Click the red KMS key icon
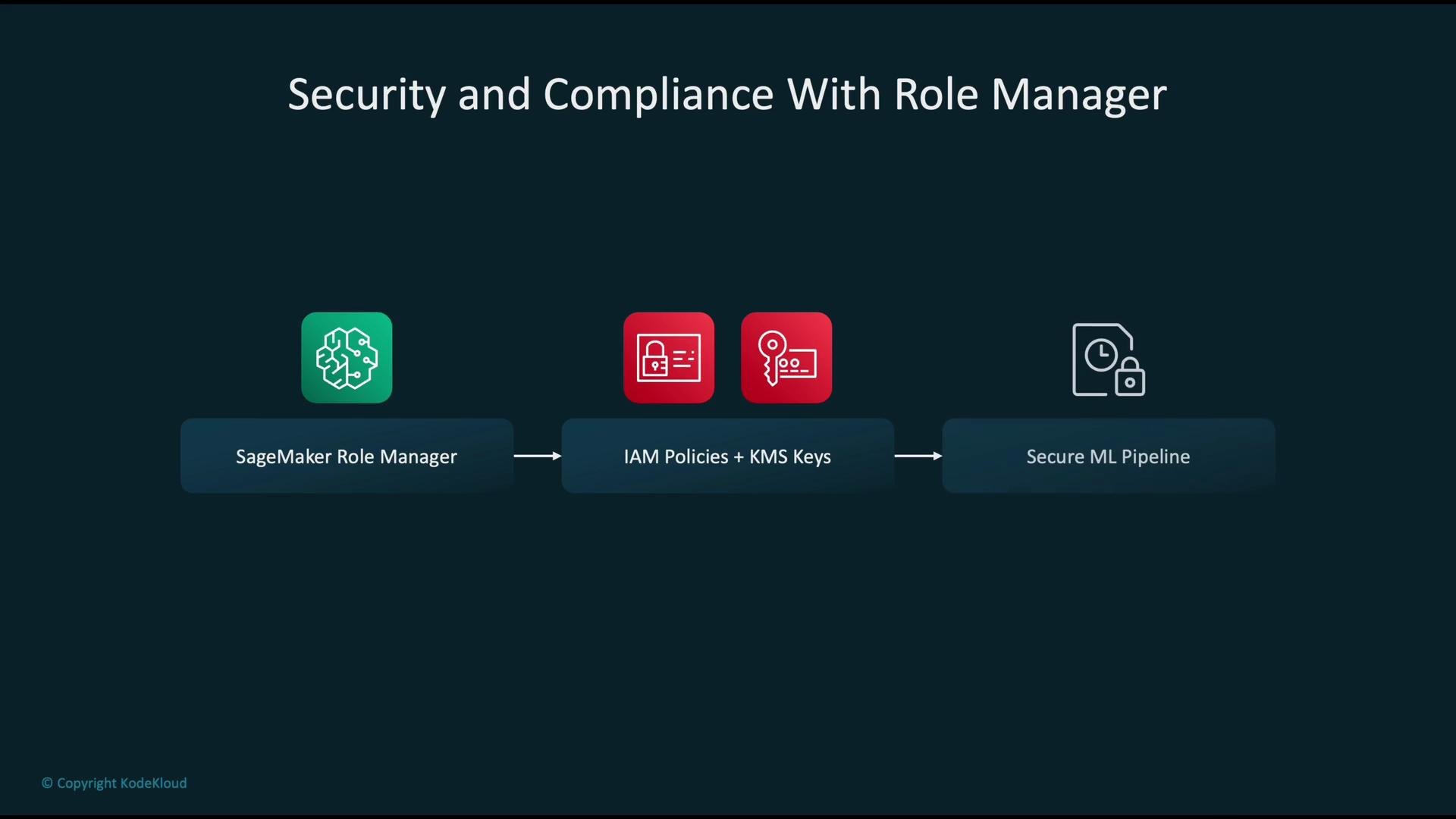 pos(786,357)
